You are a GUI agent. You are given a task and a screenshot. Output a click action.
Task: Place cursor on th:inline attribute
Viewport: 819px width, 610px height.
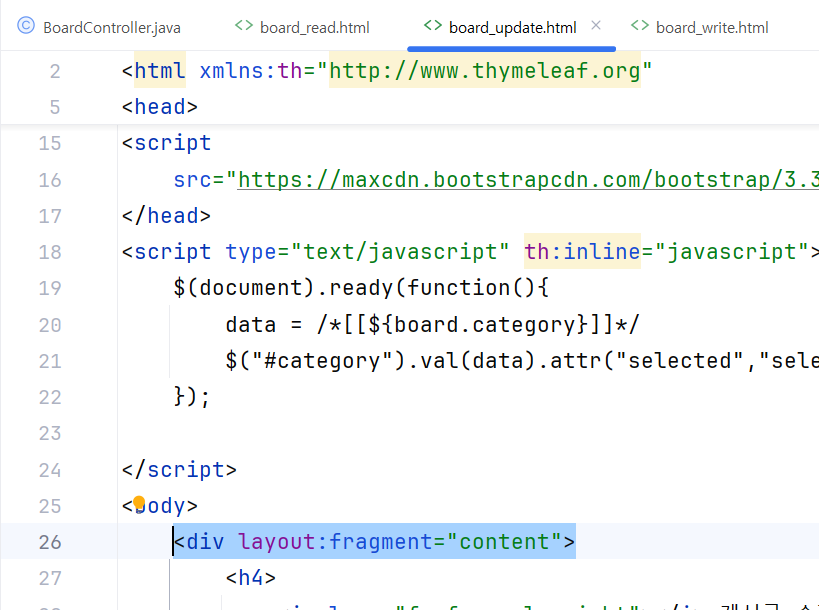tap(582, 252)
